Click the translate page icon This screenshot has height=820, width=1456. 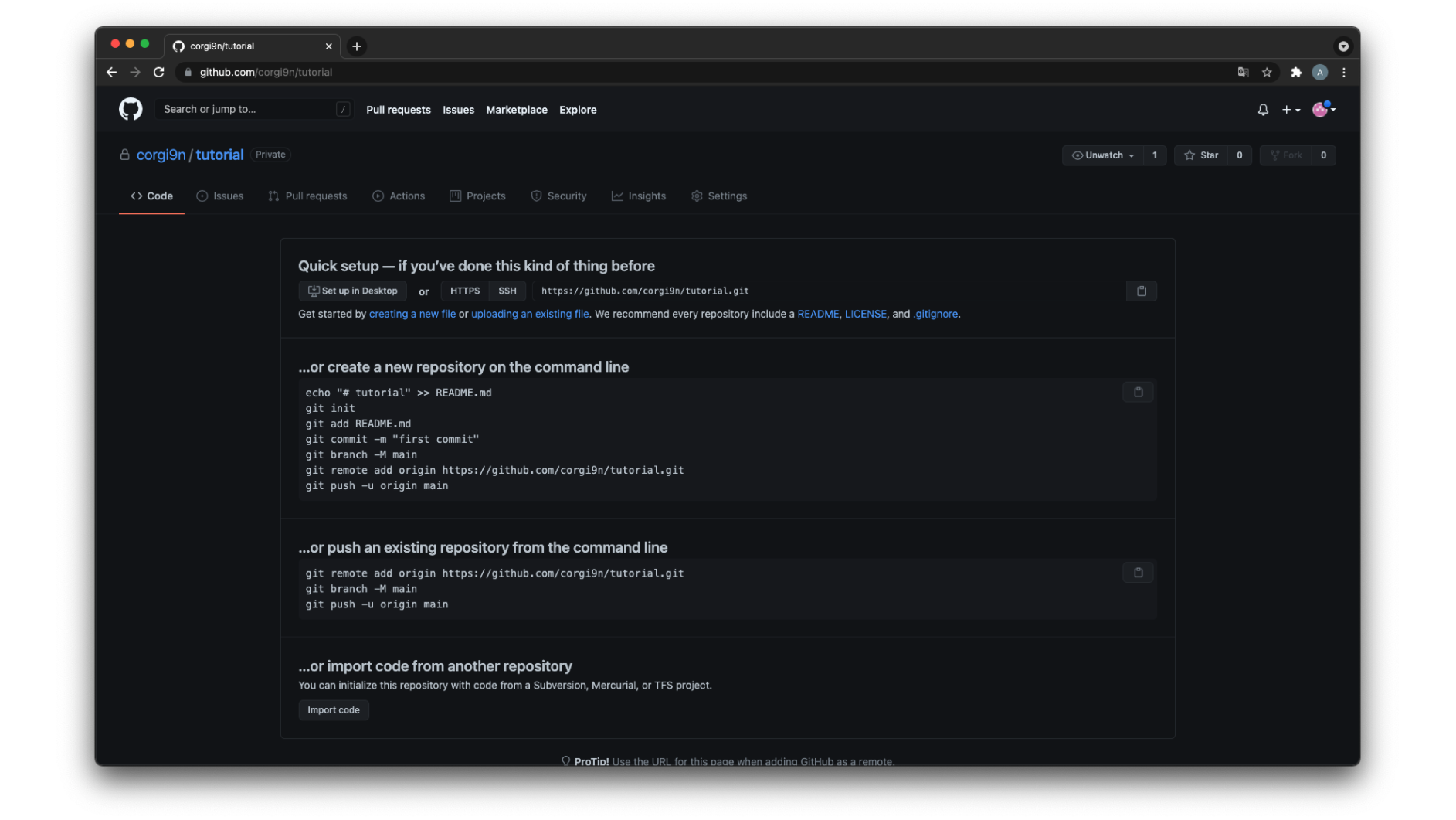coord(1243,72)
